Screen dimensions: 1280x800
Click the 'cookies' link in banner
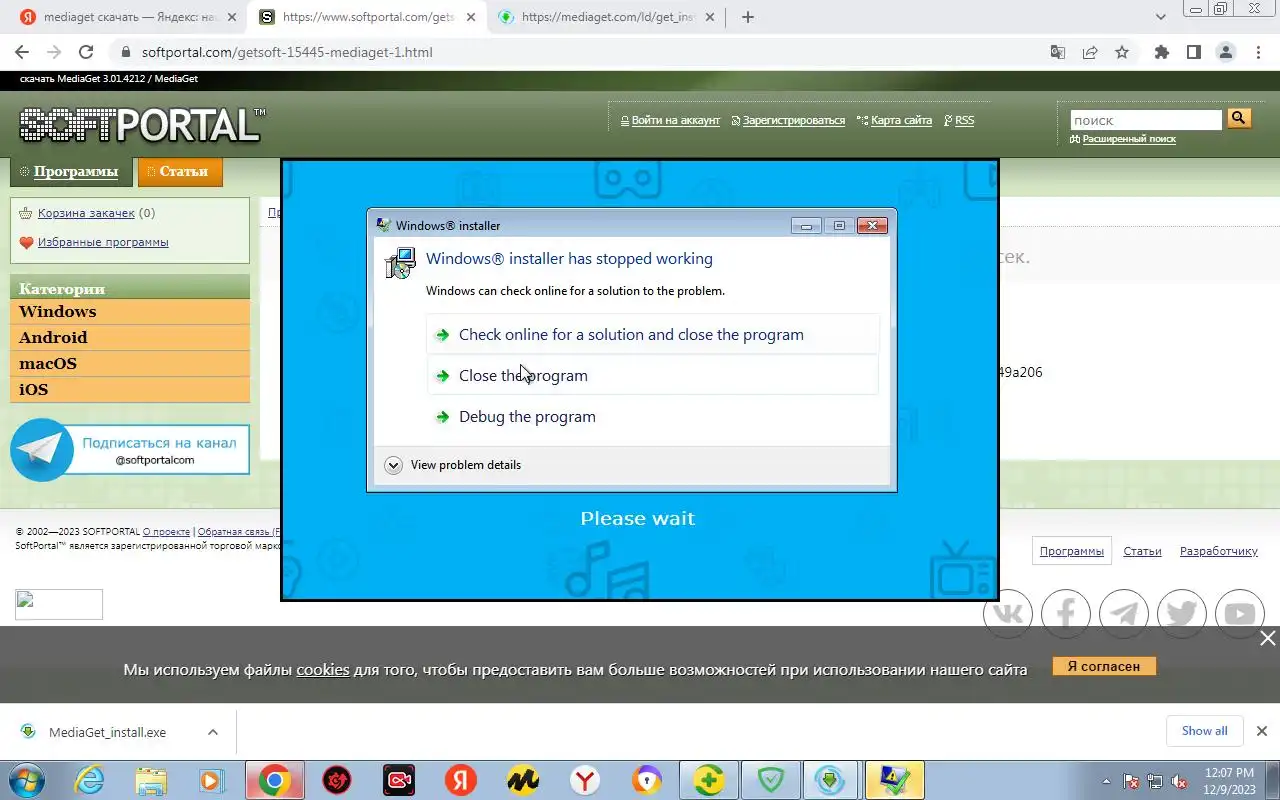(x=322, y=670)
